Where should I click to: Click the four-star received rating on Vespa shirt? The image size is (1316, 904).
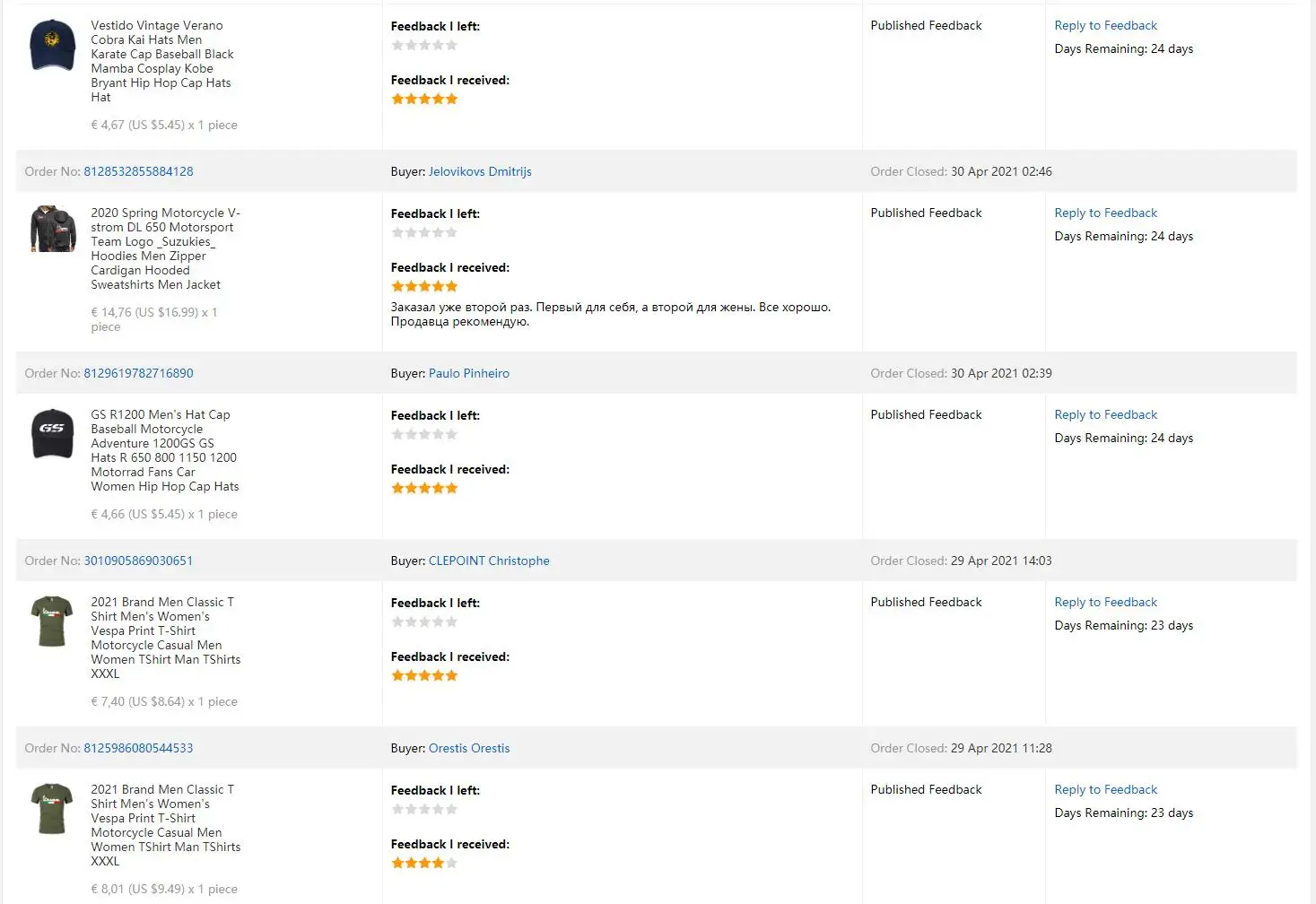tap(424, 863)
